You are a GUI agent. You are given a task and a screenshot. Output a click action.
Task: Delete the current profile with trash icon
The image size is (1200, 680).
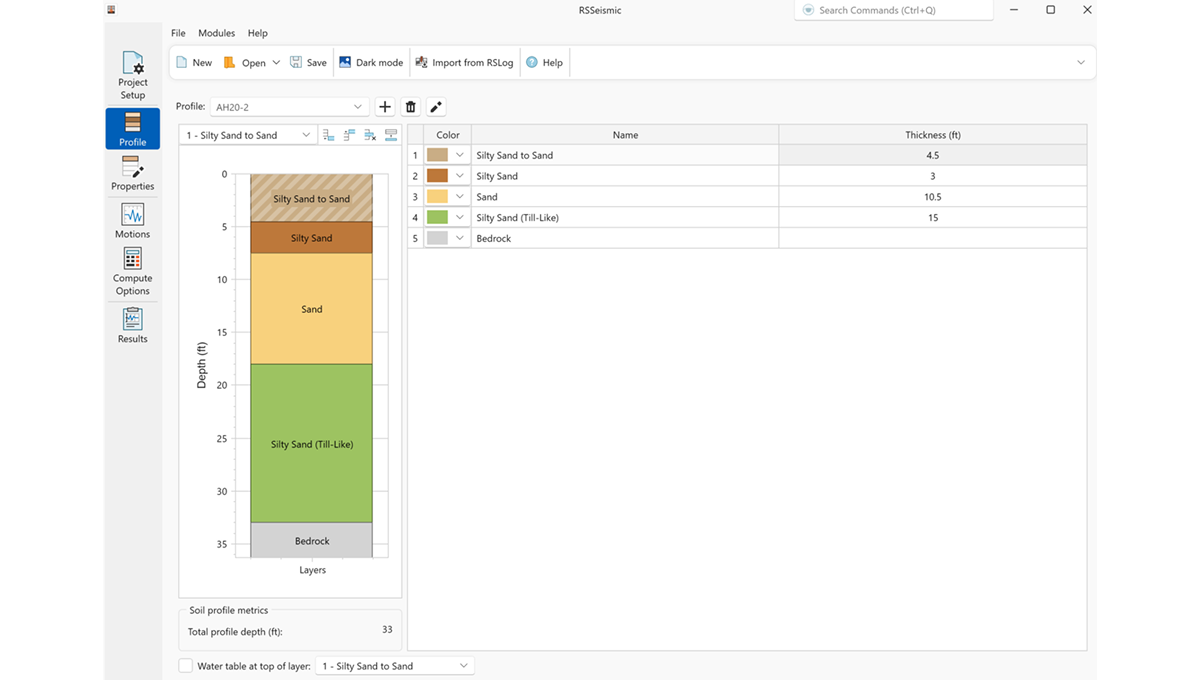(x=411, y=107)
